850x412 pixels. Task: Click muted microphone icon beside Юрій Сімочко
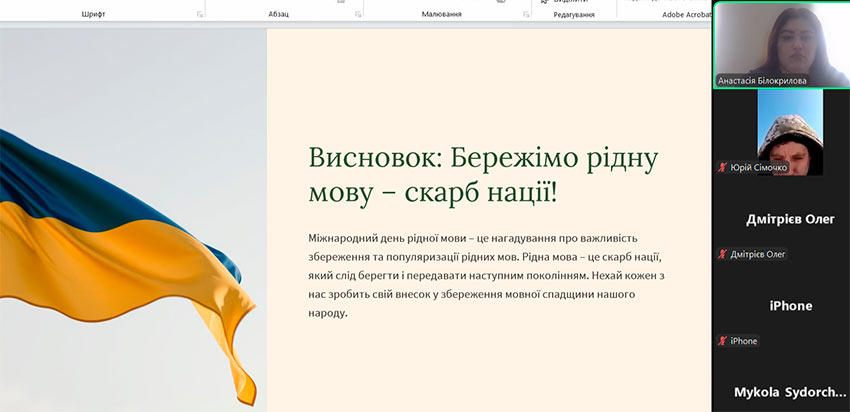coord(722,168)
